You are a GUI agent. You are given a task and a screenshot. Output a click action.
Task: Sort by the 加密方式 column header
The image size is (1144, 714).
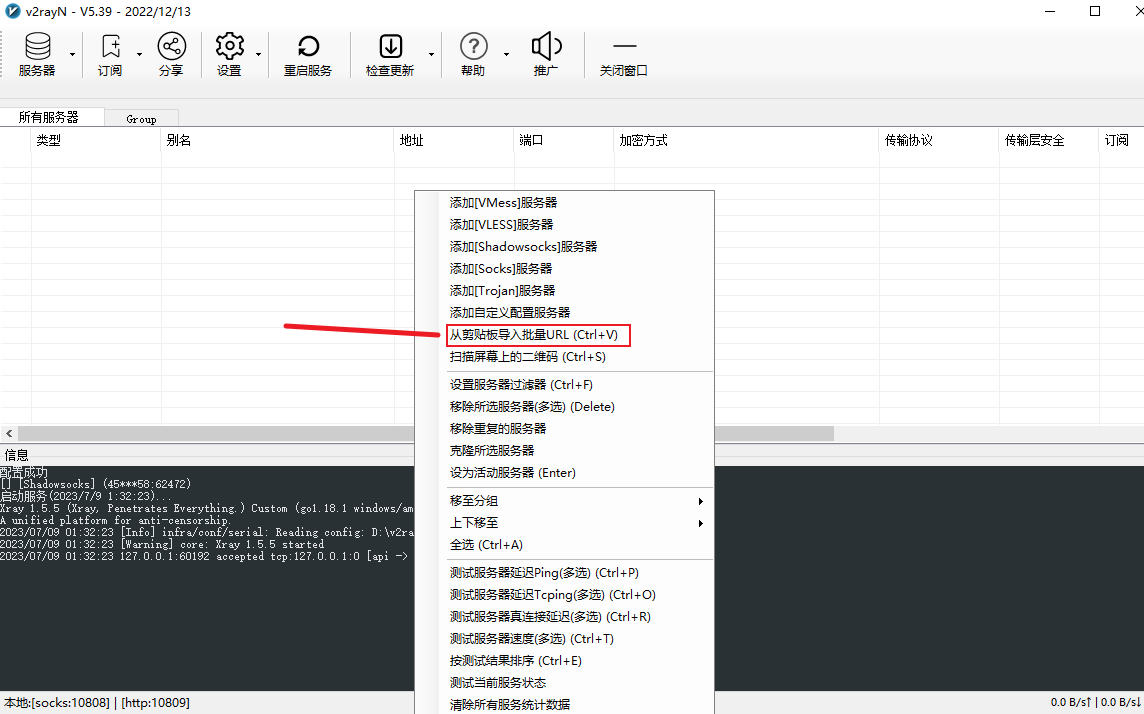(747, 140)
